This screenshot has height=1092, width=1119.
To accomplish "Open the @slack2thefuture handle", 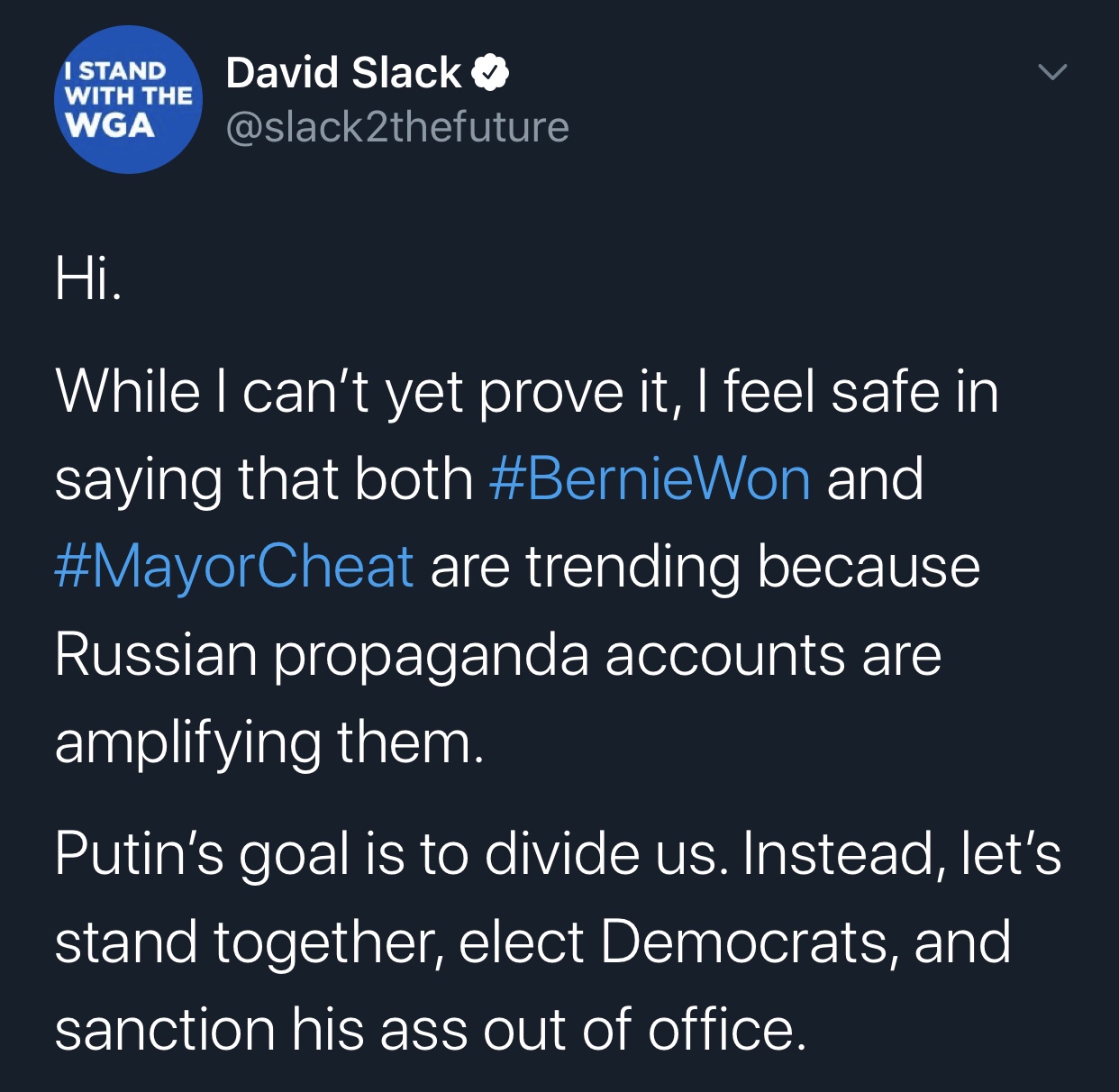I will pos(396,127).
